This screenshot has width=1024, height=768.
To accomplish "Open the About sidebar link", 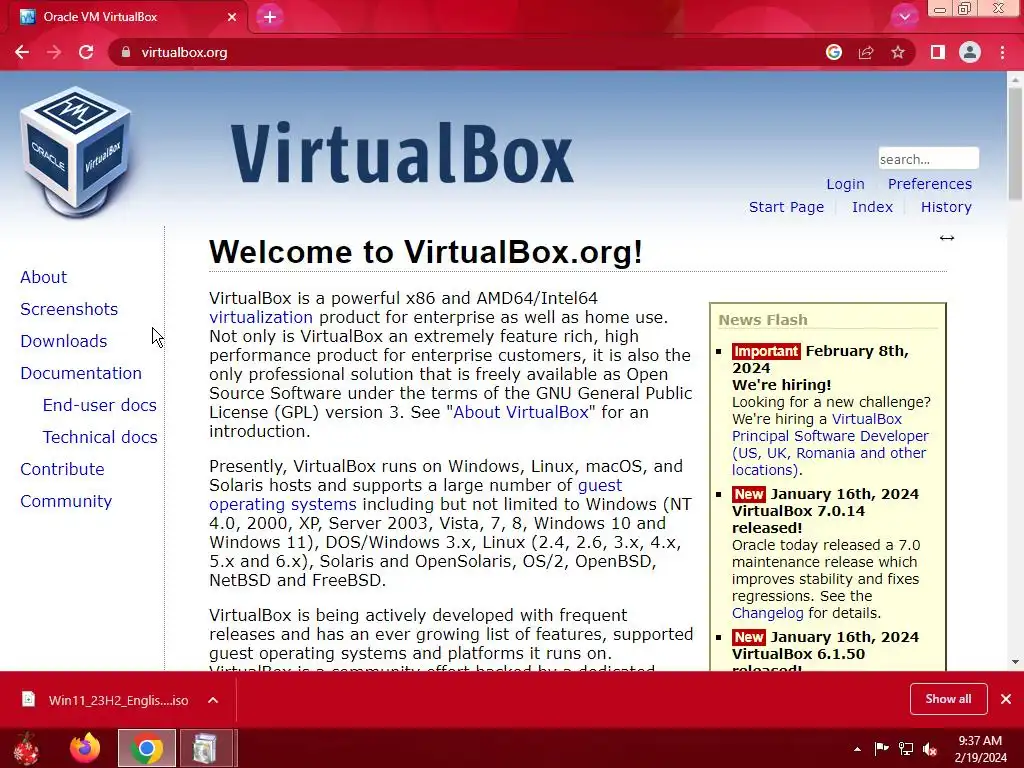I will point(43,277).
